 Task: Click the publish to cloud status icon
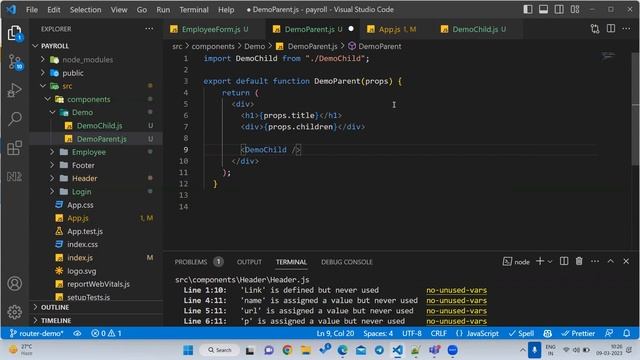coord(77,333)
